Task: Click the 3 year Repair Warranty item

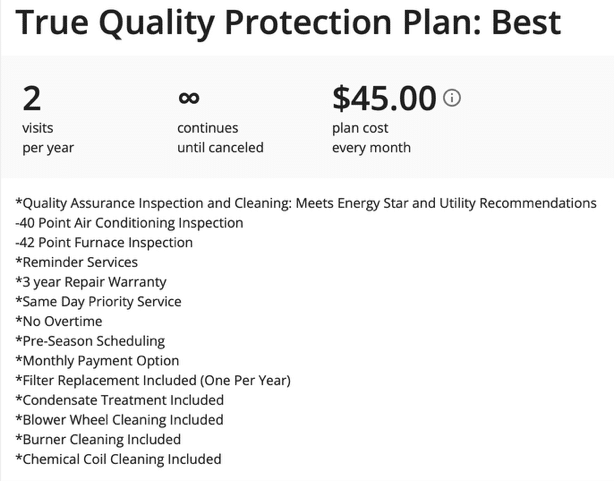Action: click(91, 282)
